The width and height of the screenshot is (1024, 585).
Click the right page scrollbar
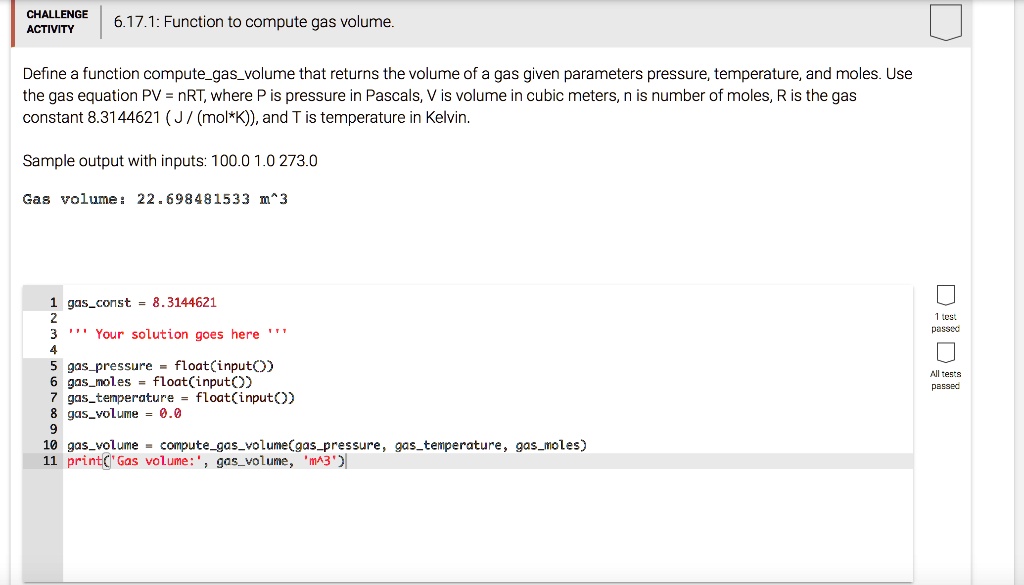pyautogui.click(x=1018, y=290)
